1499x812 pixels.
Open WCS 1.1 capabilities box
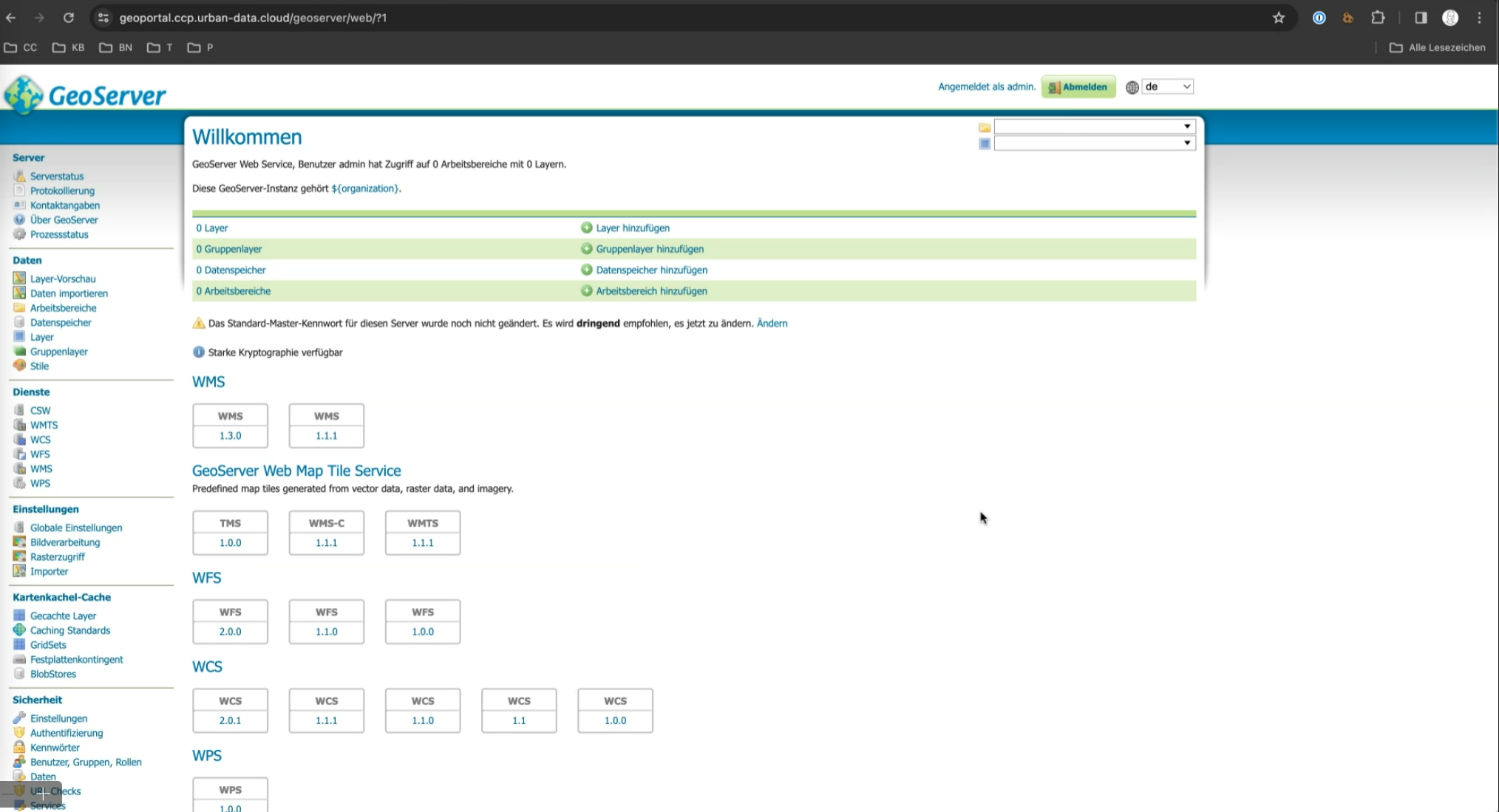point(519,710)
